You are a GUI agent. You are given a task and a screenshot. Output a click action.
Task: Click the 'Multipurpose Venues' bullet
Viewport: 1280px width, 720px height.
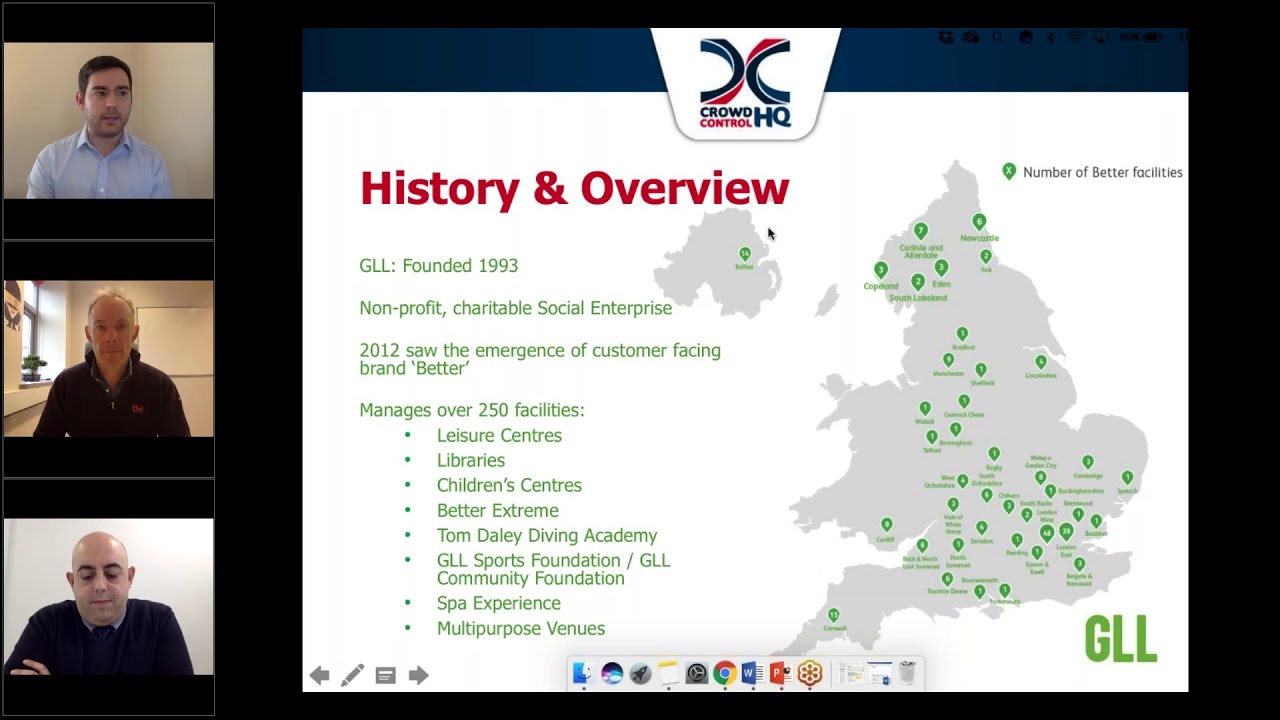pos(520,629)
